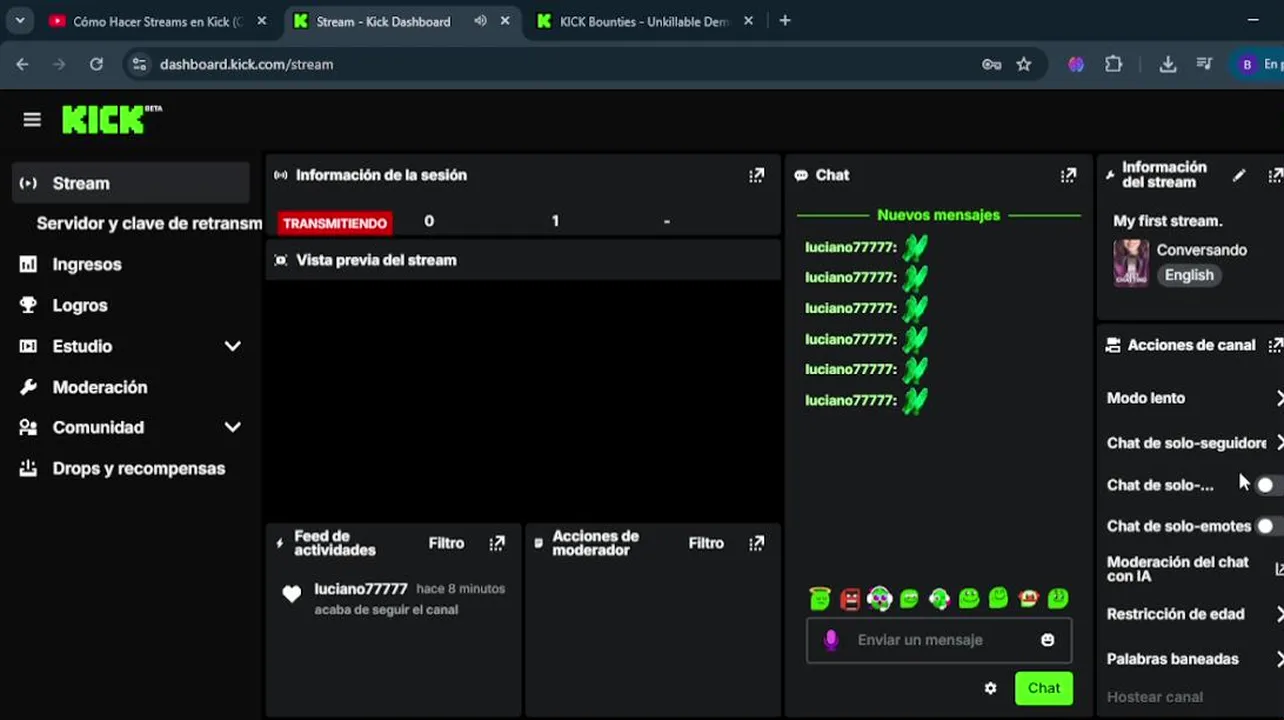Viewport: 1284px width, 720px height.
Task: Expand the Comunidad sidebar section
Action: [233, 427]
